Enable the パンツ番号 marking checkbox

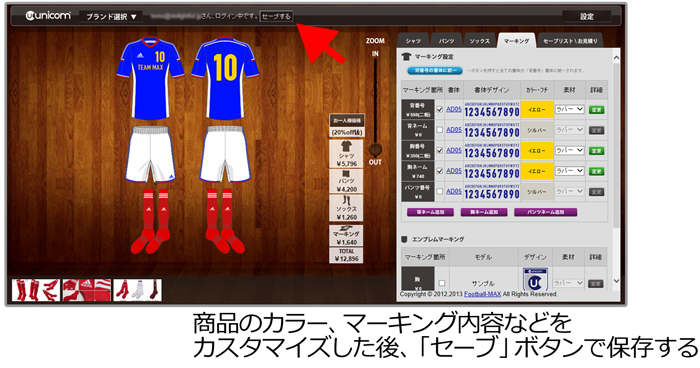point(440,192)
